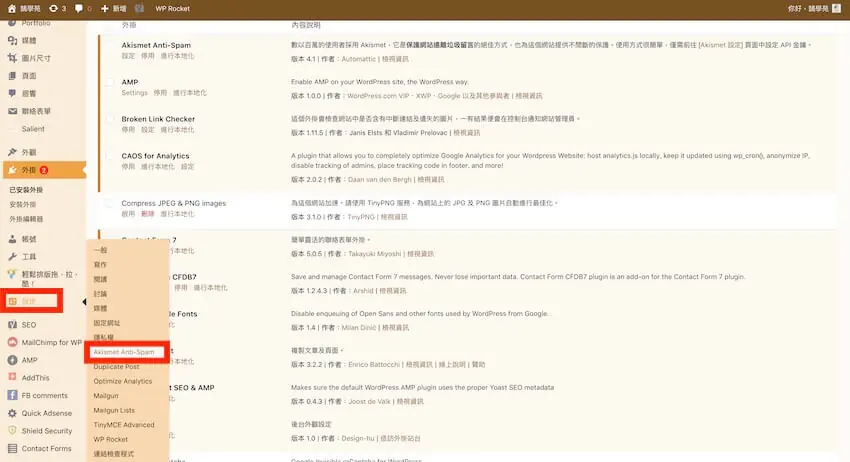The height and width of the screenshot is (462, 850).
Task: Click Enrico Battocchi author link
Action: pyautogui.click(x=374, y=364)
